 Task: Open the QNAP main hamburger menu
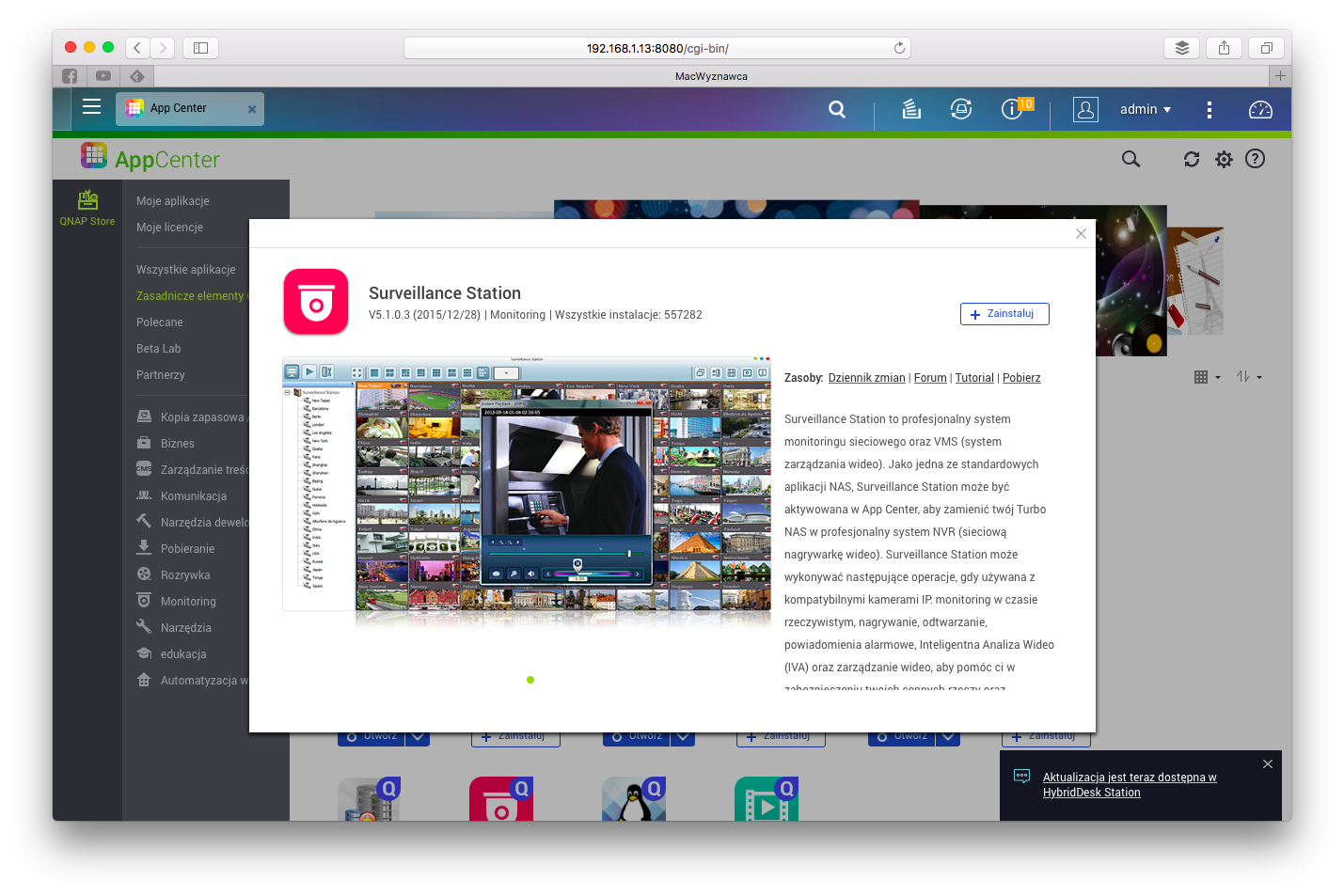(91, 107)
